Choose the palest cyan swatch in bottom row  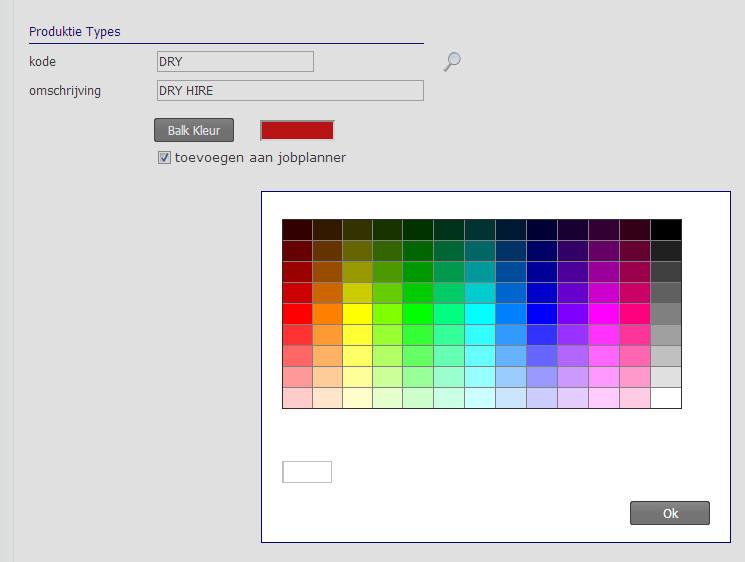coord(480,398)
